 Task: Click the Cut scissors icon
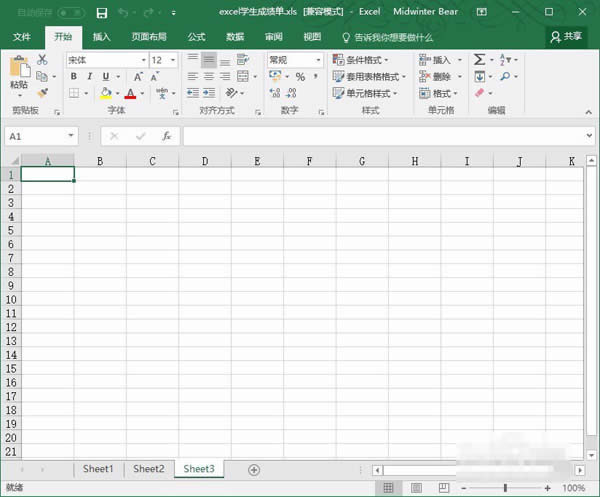click(x=42, y=60)
